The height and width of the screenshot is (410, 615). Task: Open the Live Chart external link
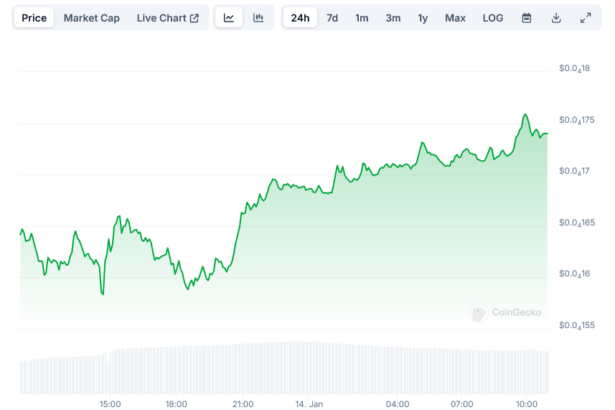point(167,18)
